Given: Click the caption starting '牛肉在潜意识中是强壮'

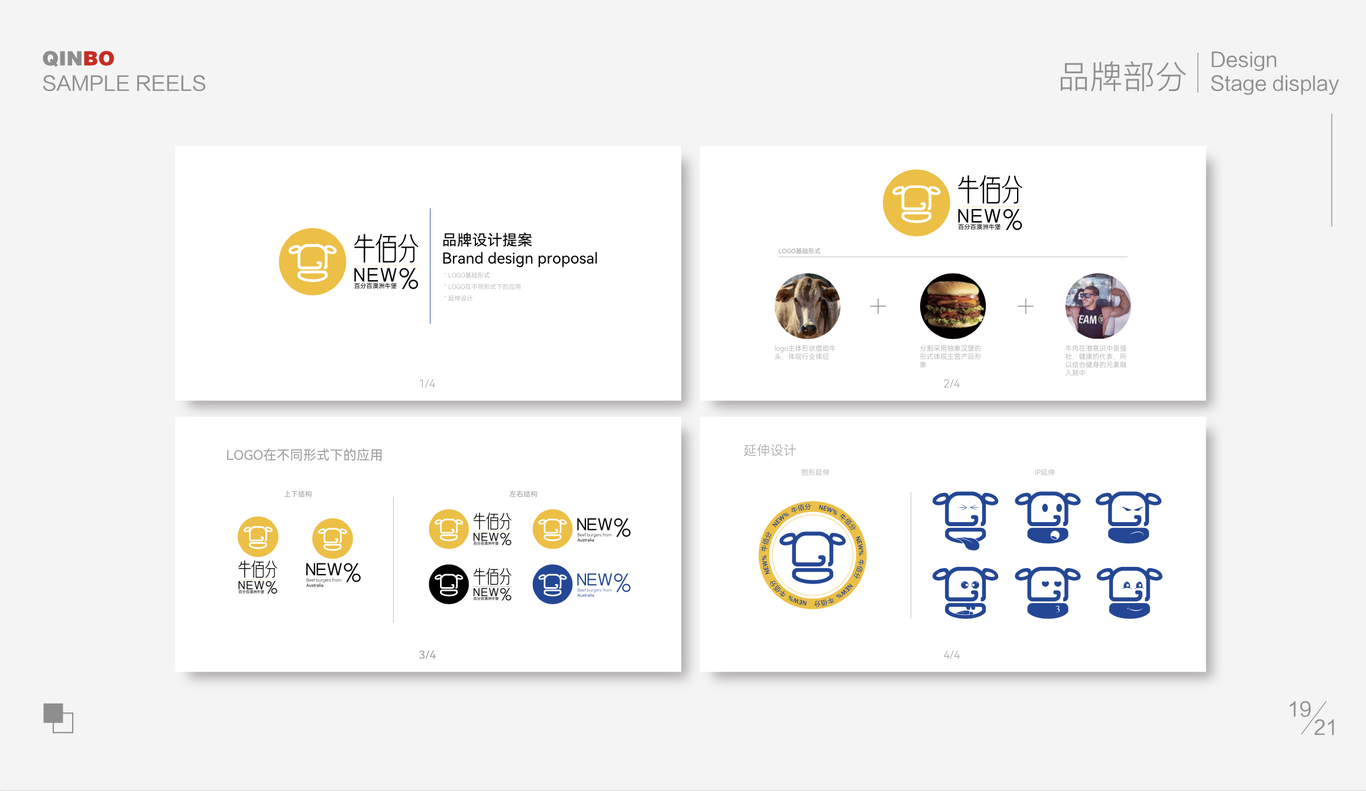Looking at the screenshot, I should [1096, 360].
